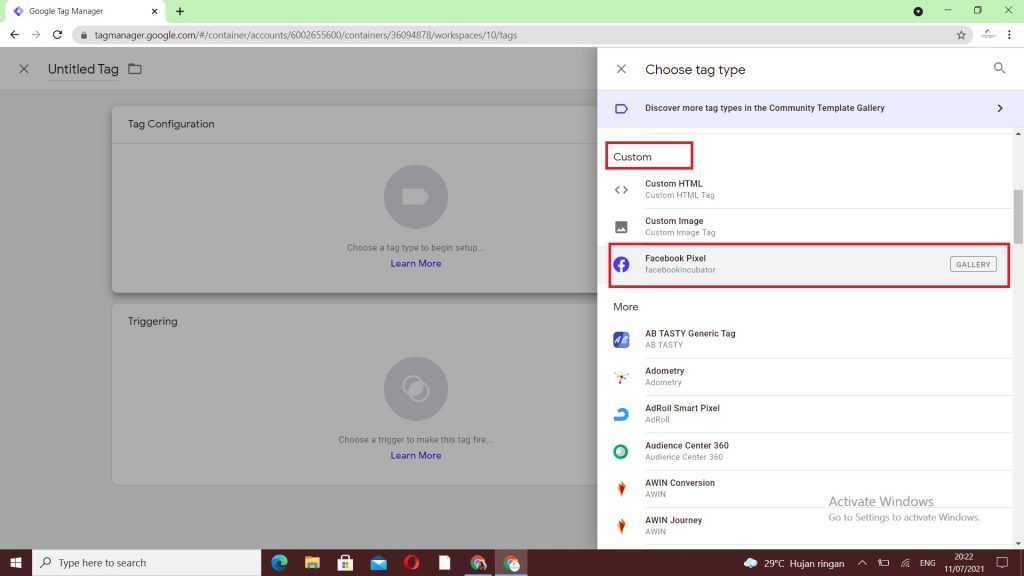Screen dimensions: 1024x576
Task: Click the copy Untitled Tag icon
Action: (x=136, y=69)
